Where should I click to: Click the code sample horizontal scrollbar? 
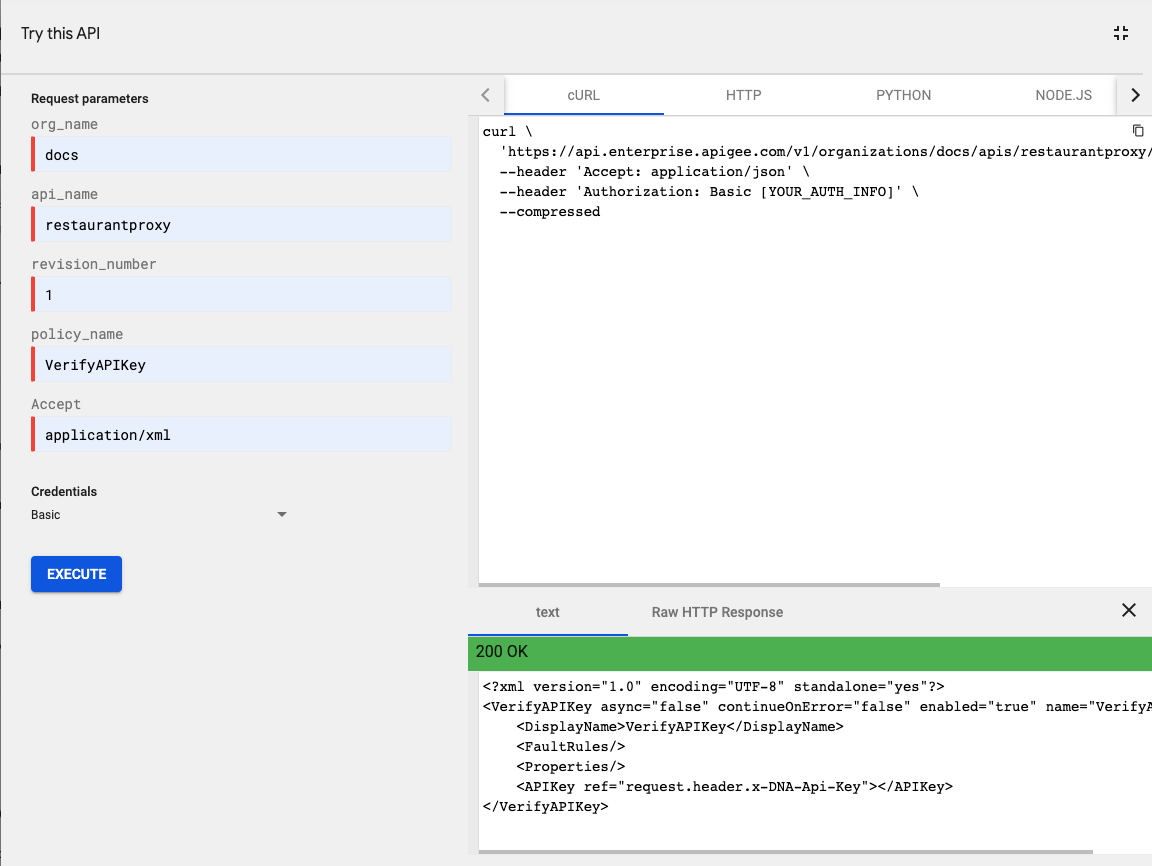(710, 585)
